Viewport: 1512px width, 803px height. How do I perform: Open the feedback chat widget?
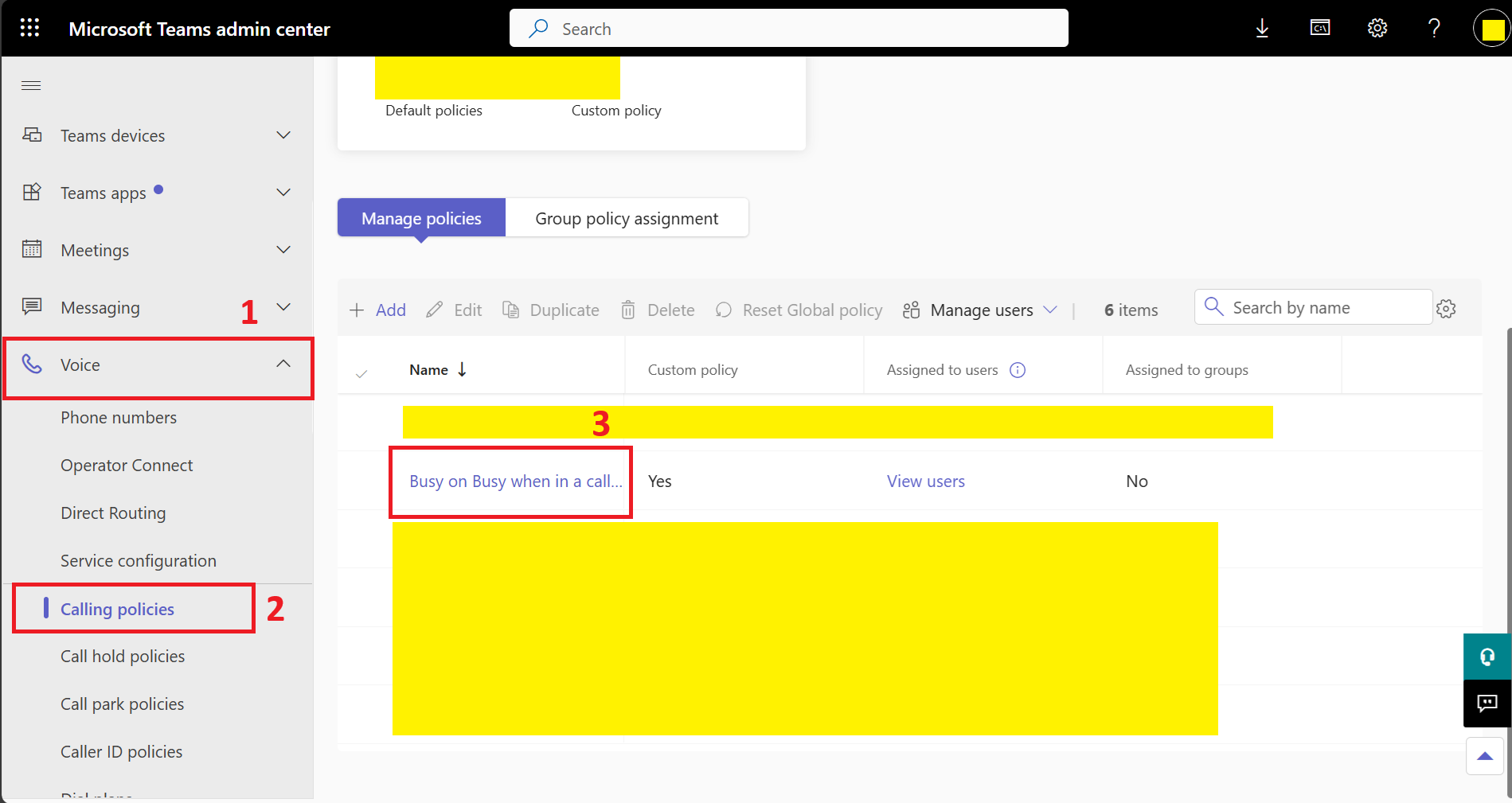pyautogui.click(x=1487, y=704)
